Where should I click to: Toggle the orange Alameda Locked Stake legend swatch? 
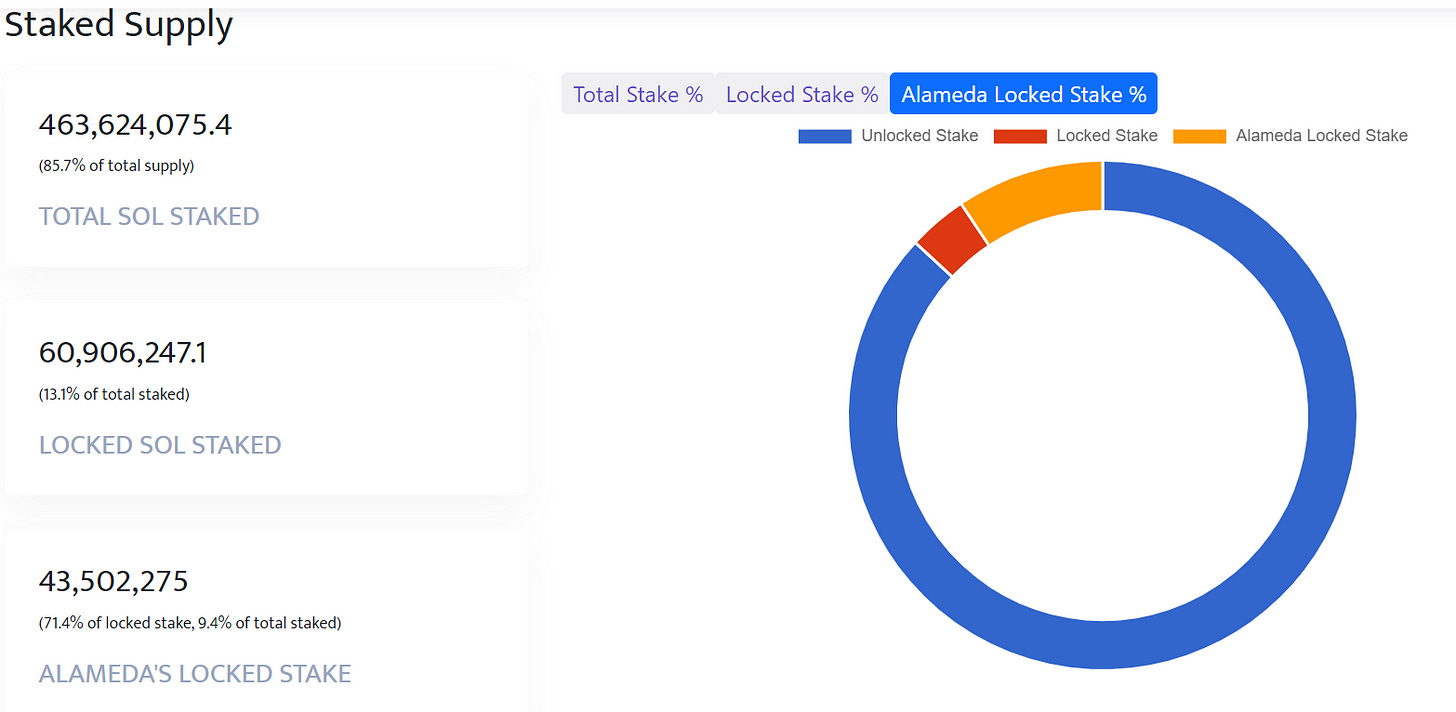click(x=1199, y=136)
